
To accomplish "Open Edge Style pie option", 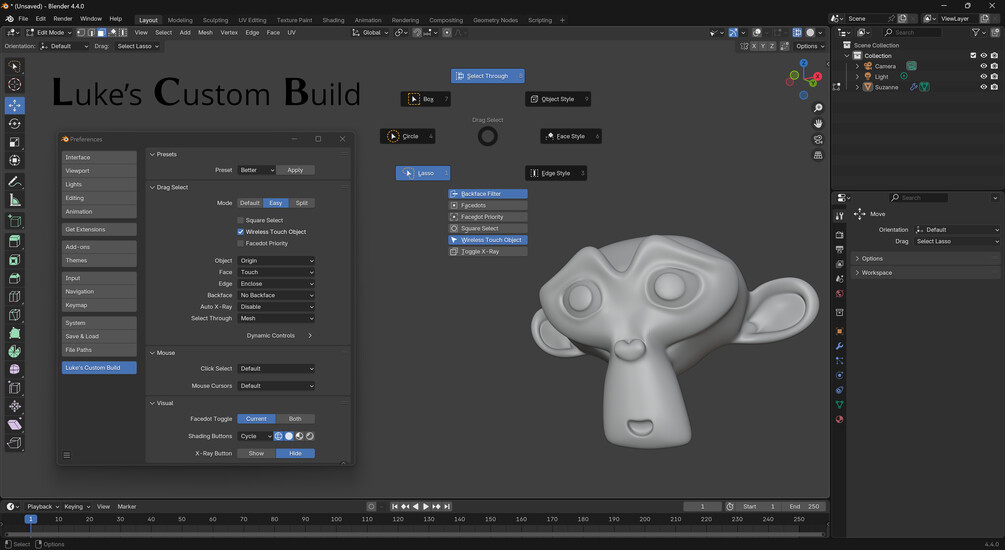I will click(556, 173).
